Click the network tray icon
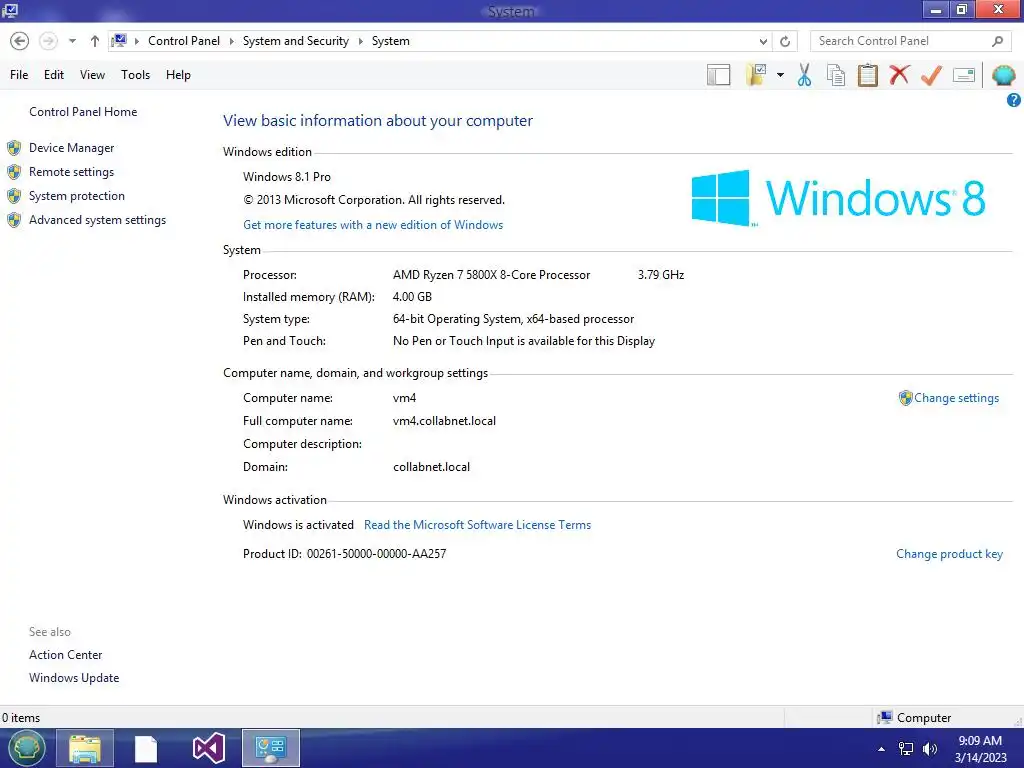1024x768 pixels. [x=906, y=749]
